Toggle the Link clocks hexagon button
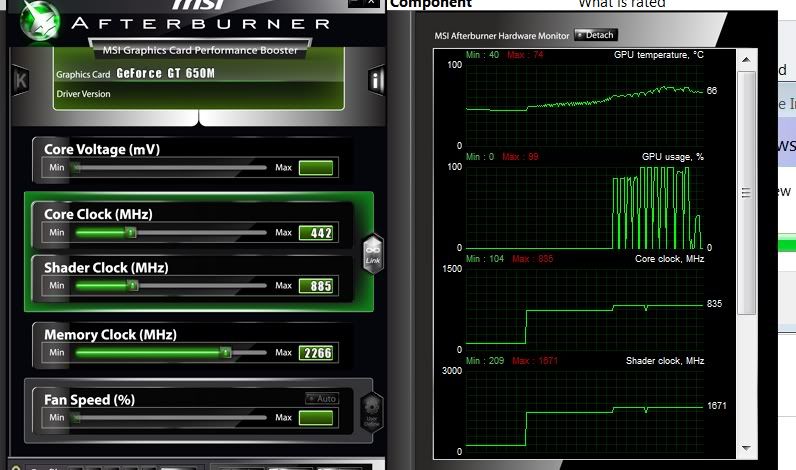 [373, 254]
